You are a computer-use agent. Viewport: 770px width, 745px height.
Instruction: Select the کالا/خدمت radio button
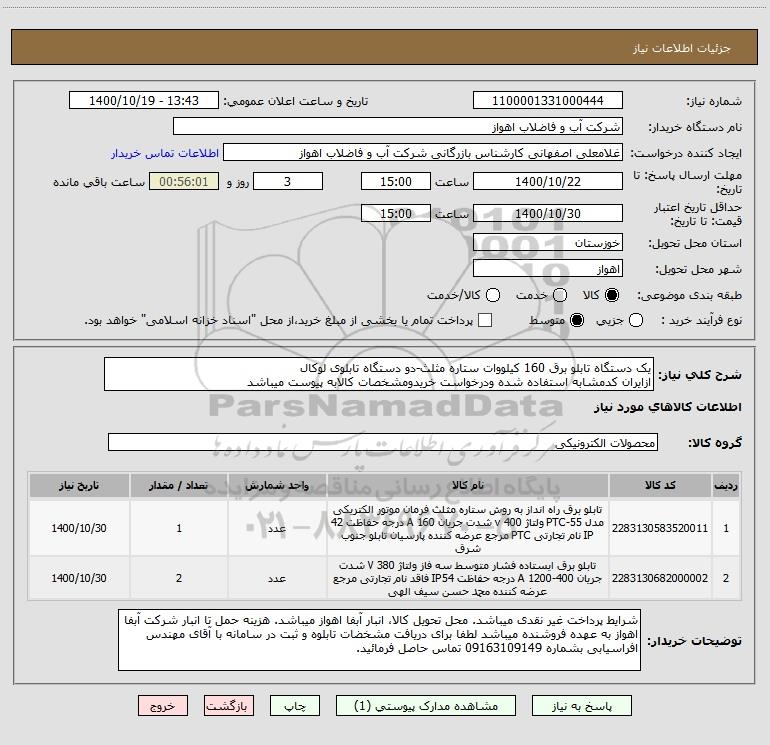point(493,295)
